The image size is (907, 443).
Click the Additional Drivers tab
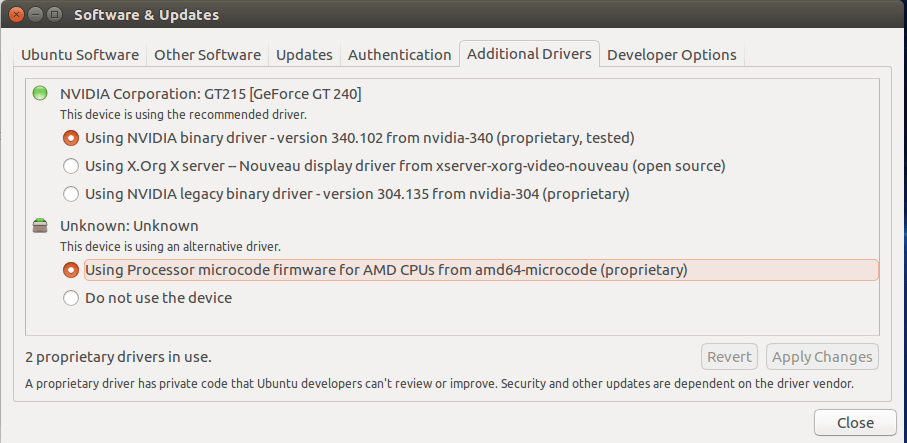point(529,54)
